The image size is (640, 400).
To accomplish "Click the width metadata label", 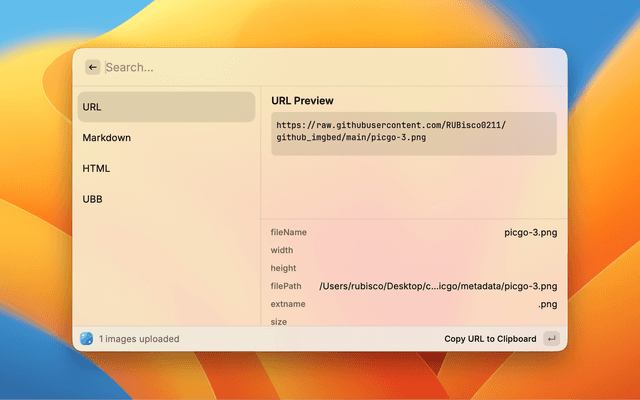I will click(282, 250).
